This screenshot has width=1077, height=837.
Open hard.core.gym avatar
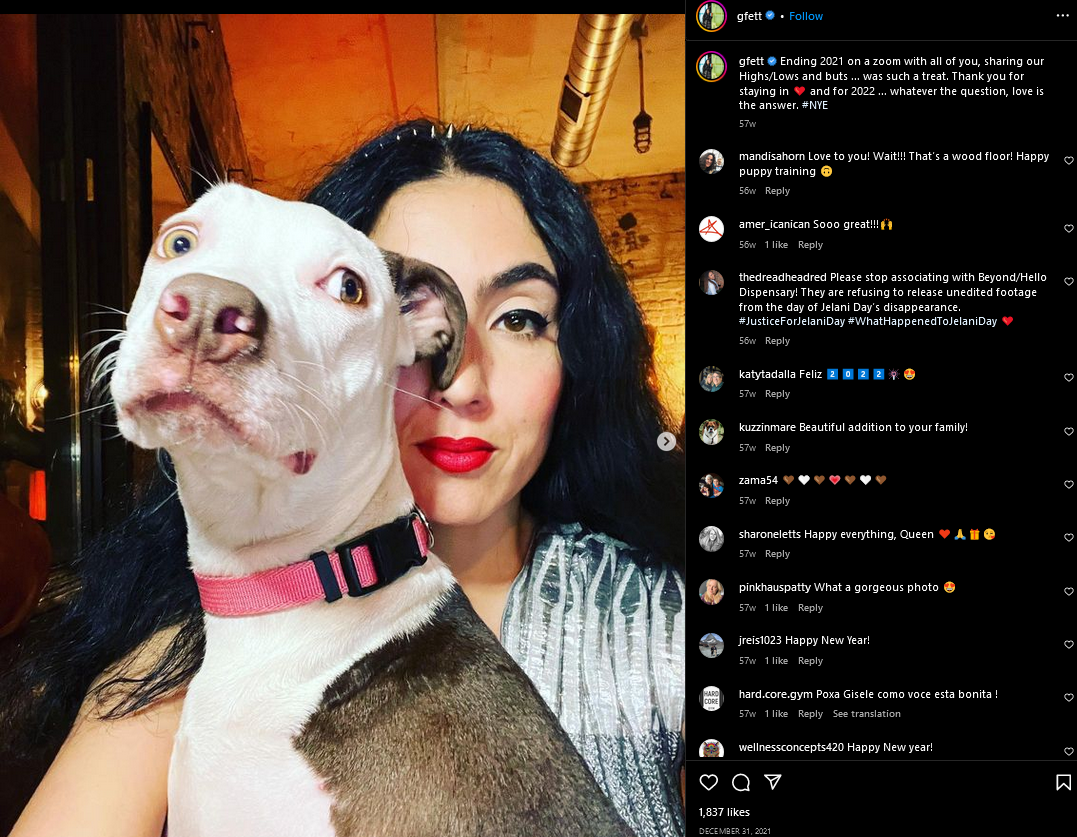[x=711, y=698]
